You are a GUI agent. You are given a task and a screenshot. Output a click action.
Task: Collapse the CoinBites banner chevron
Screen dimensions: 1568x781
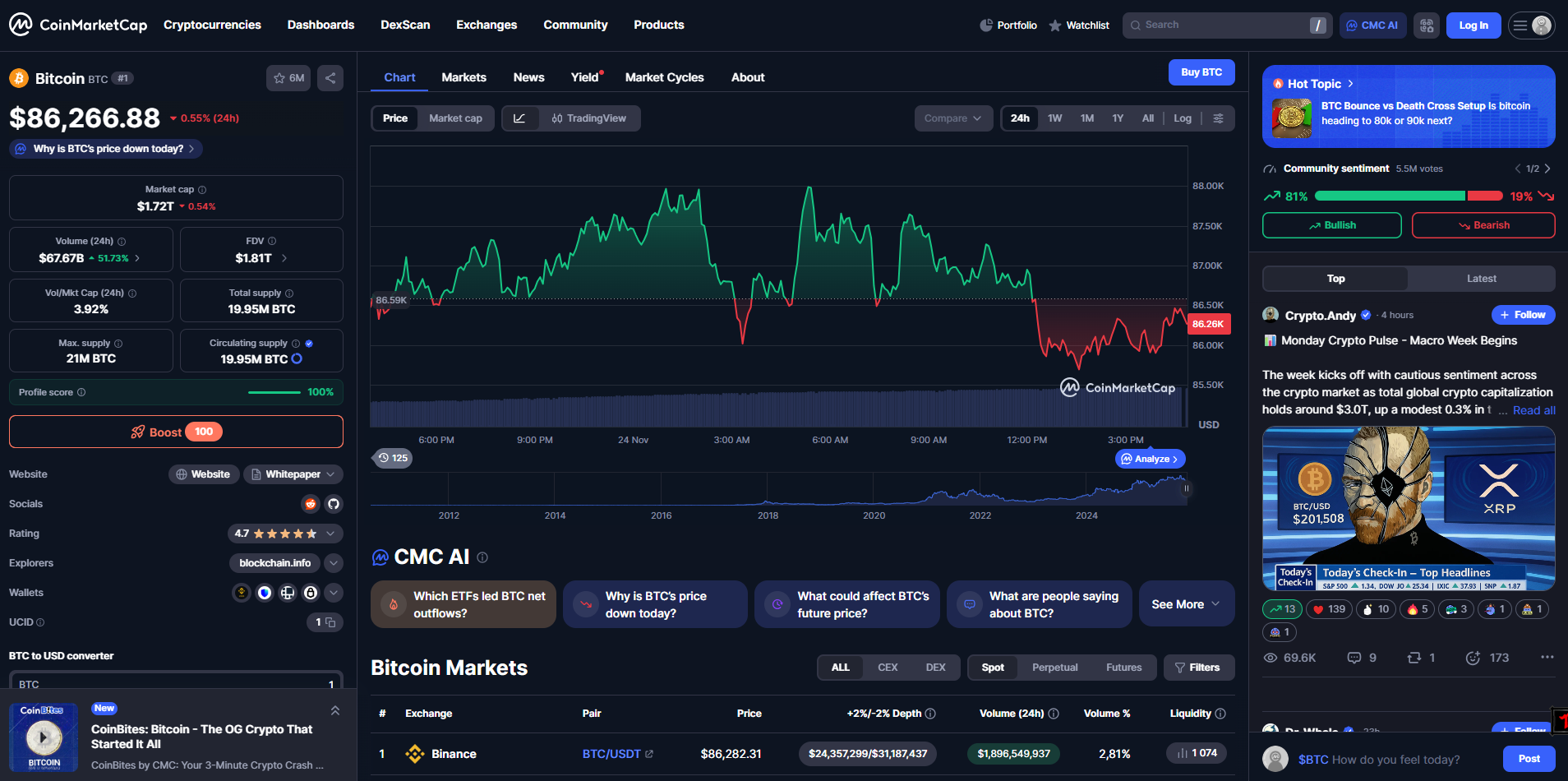(335, 710)
